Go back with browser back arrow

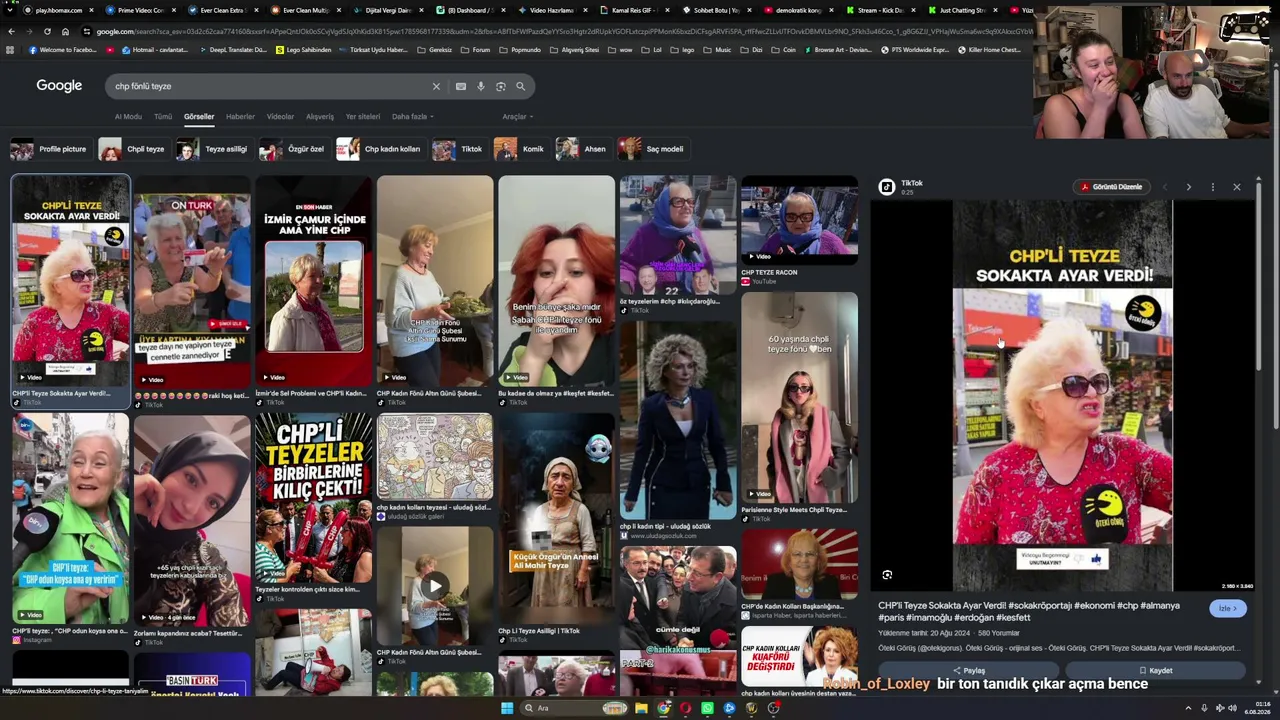11,31
